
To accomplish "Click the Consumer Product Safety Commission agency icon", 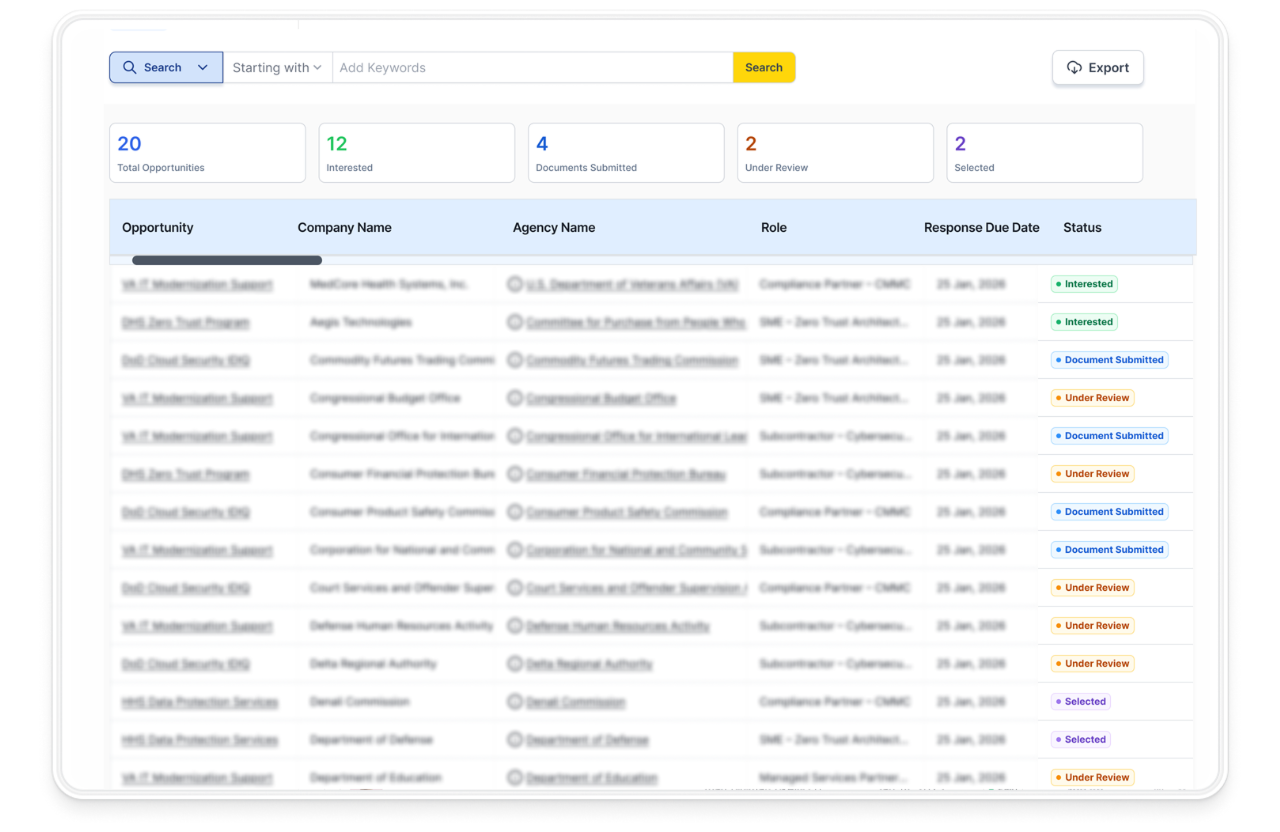I will coord(515,512).
